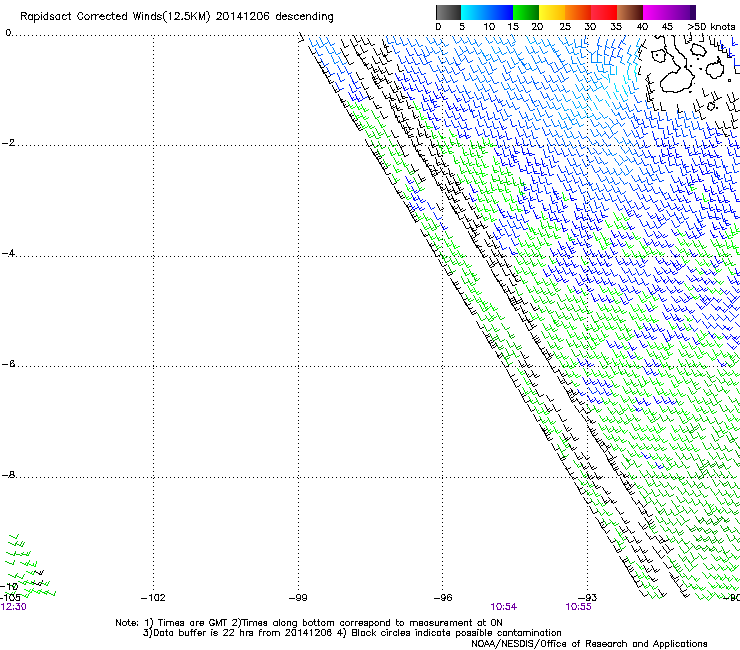Click the yellow 20-25 knots color swatch

pos(552,12)
